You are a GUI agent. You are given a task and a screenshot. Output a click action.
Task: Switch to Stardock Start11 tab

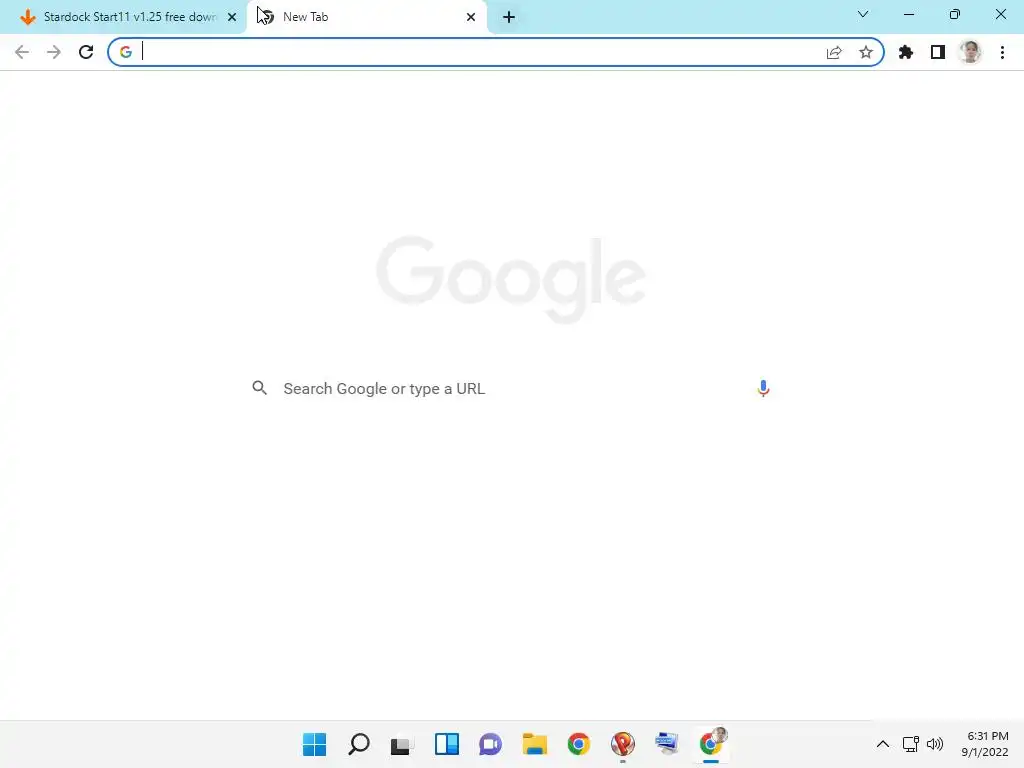[x=123, y=17]
